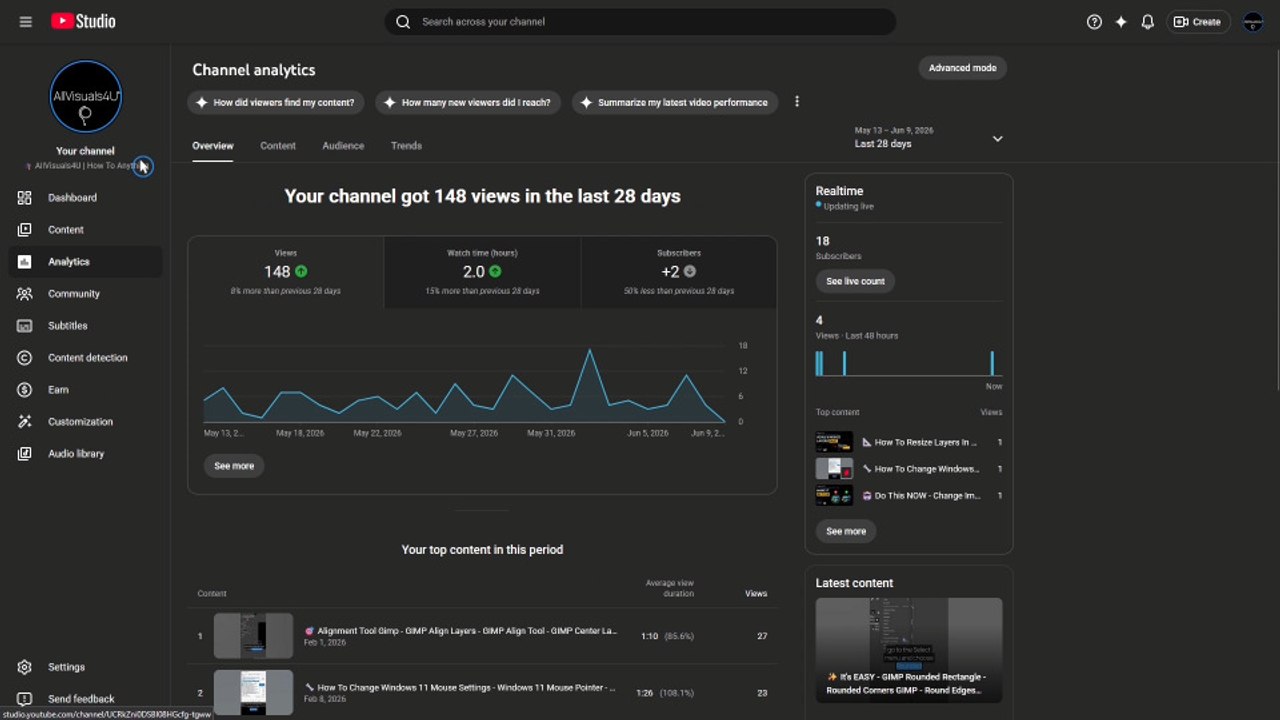The image size is (1280, 720).
Task: Open the AllVisuals4U channel avatar
Action: (86, 97)
